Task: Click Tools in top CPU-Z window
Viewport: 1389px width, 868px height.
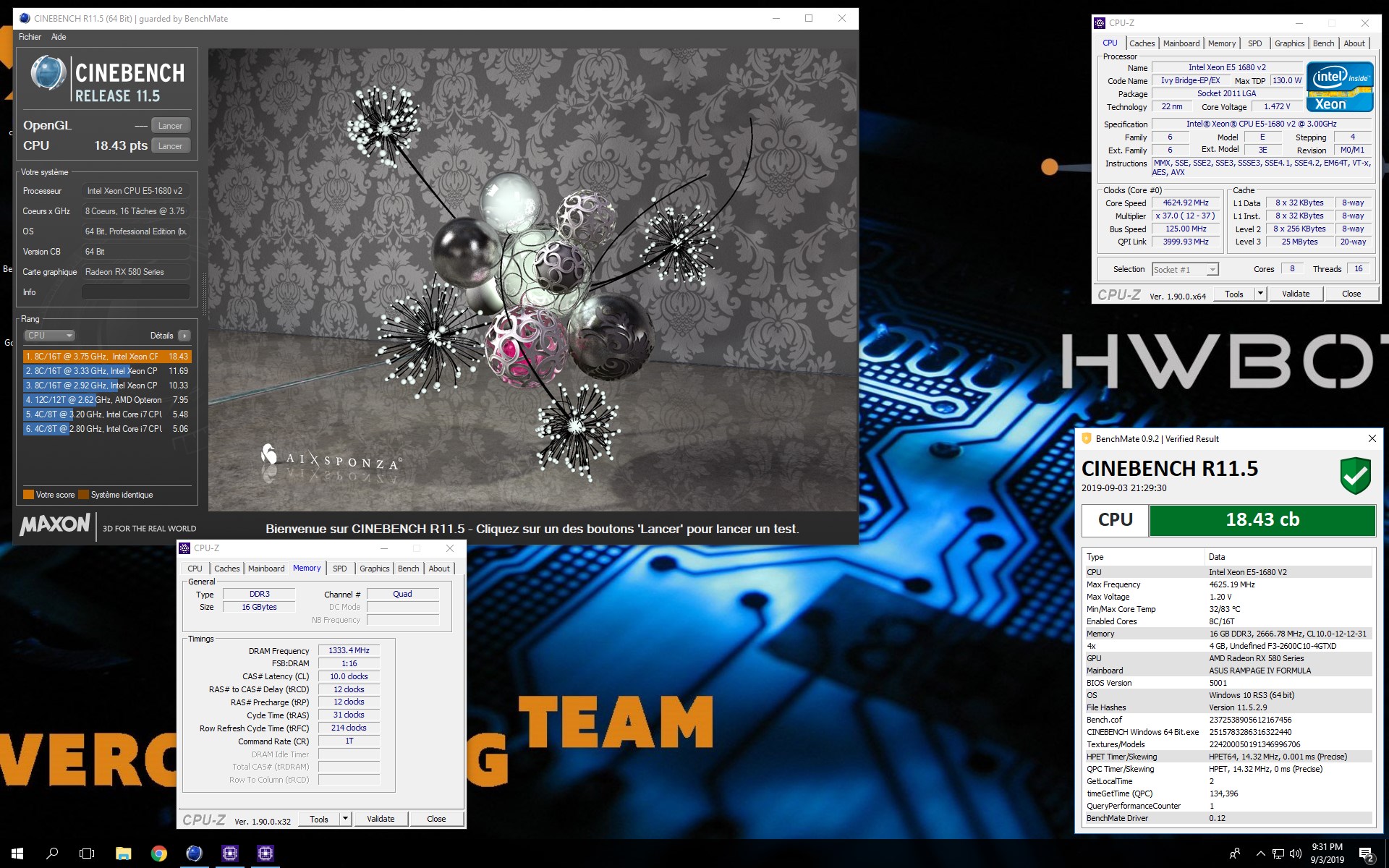Action: click(x=1234, y=294)
